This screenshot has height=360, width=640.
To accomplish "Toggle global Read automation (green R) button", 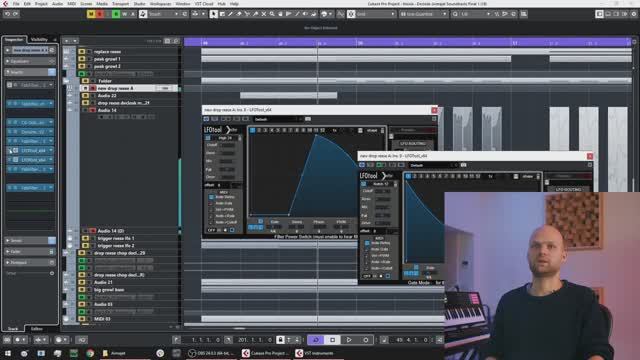I will [116, 14].
